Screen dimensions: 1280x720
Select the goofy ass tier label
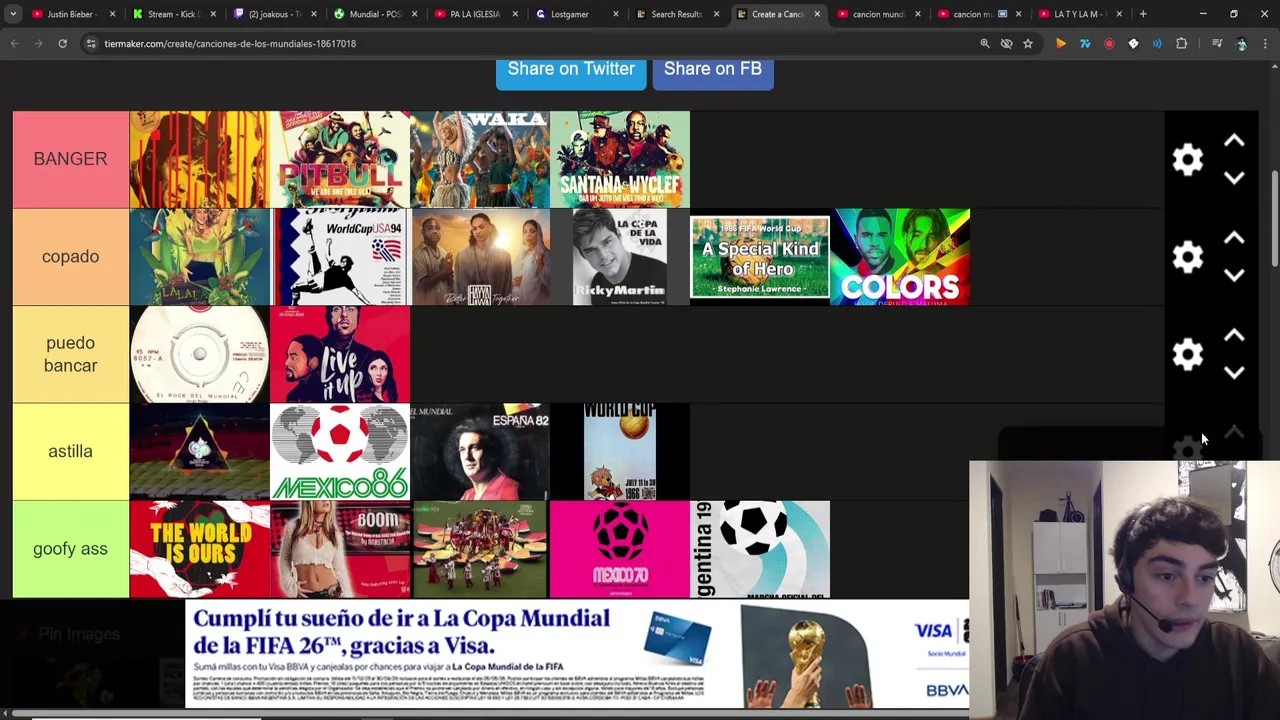(x=70, y=549)
